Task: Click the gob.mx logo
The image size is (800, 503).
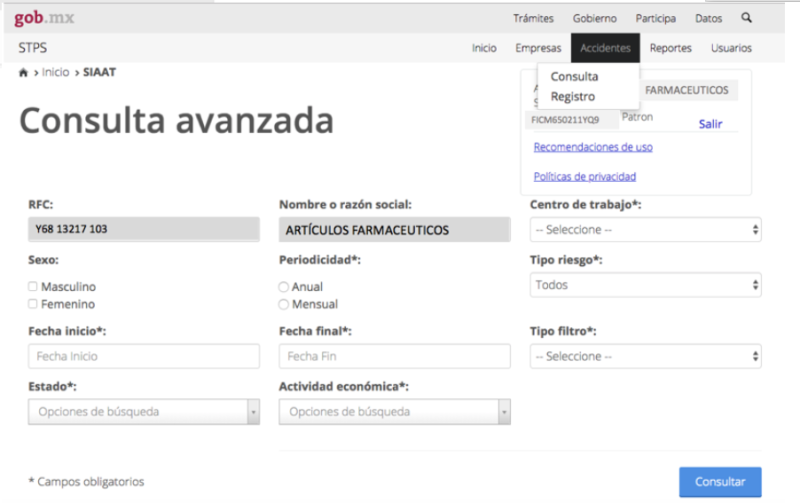Action: 44,18
